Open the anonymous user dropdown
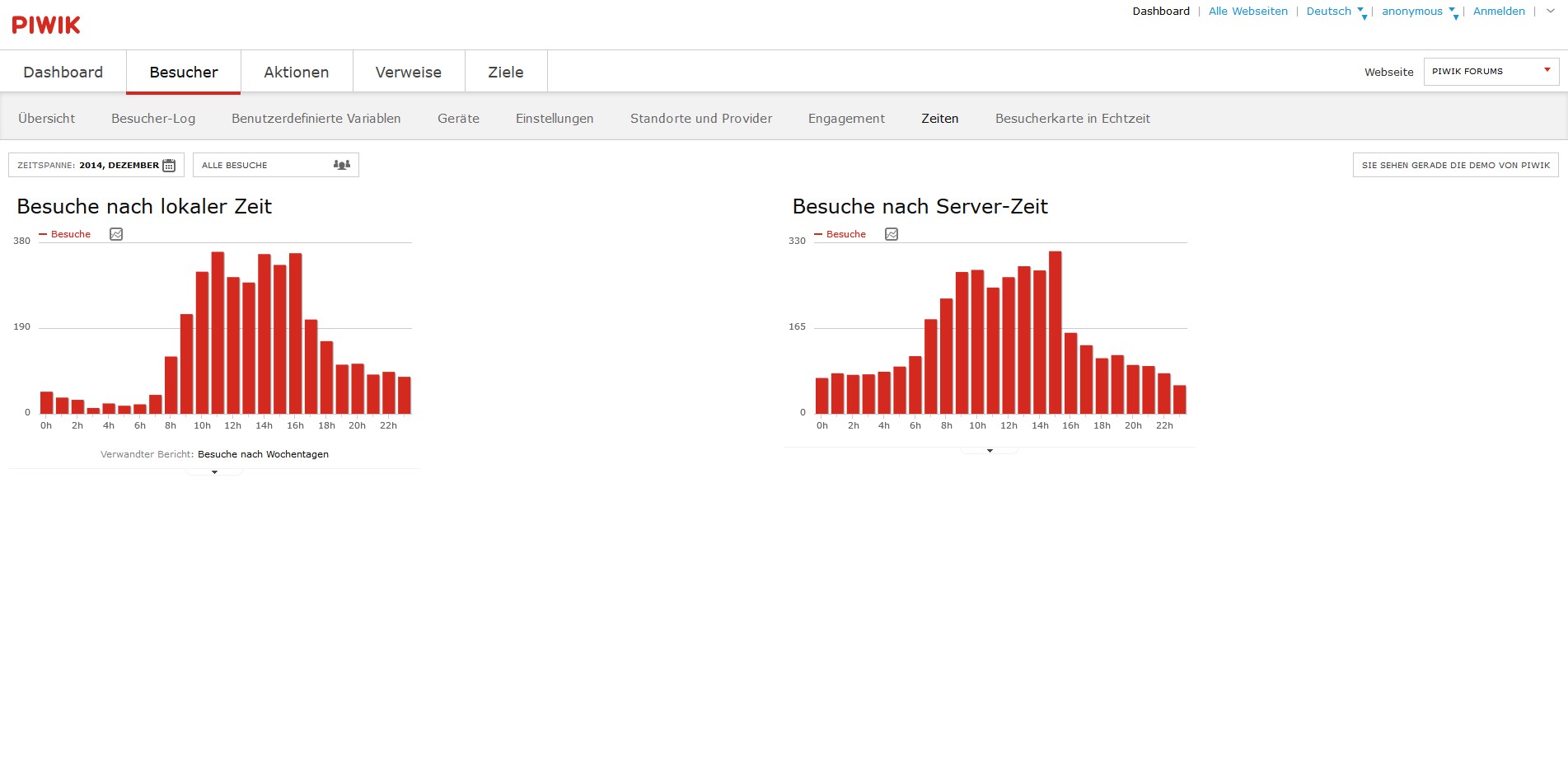 pos(1419,12)
